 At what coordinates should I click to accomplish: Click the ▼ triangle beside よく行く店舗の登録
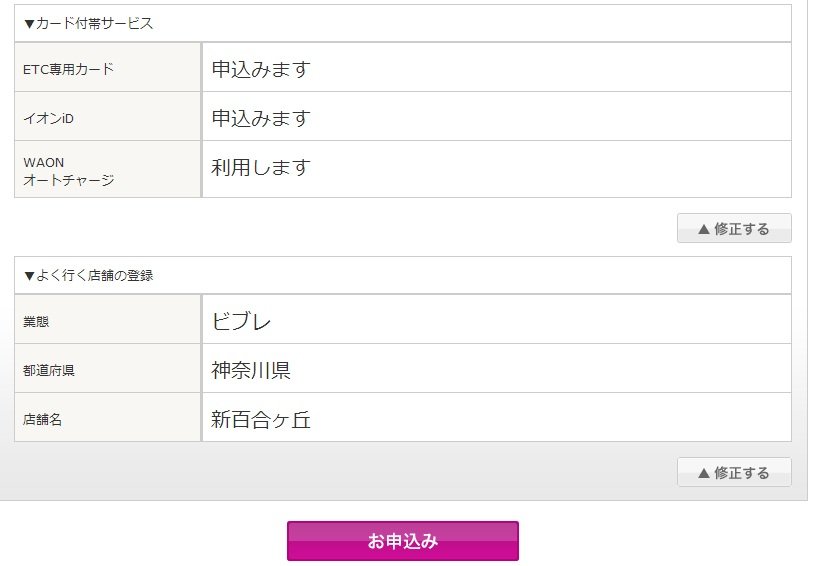pyautogui.click(x=29, y=275)
